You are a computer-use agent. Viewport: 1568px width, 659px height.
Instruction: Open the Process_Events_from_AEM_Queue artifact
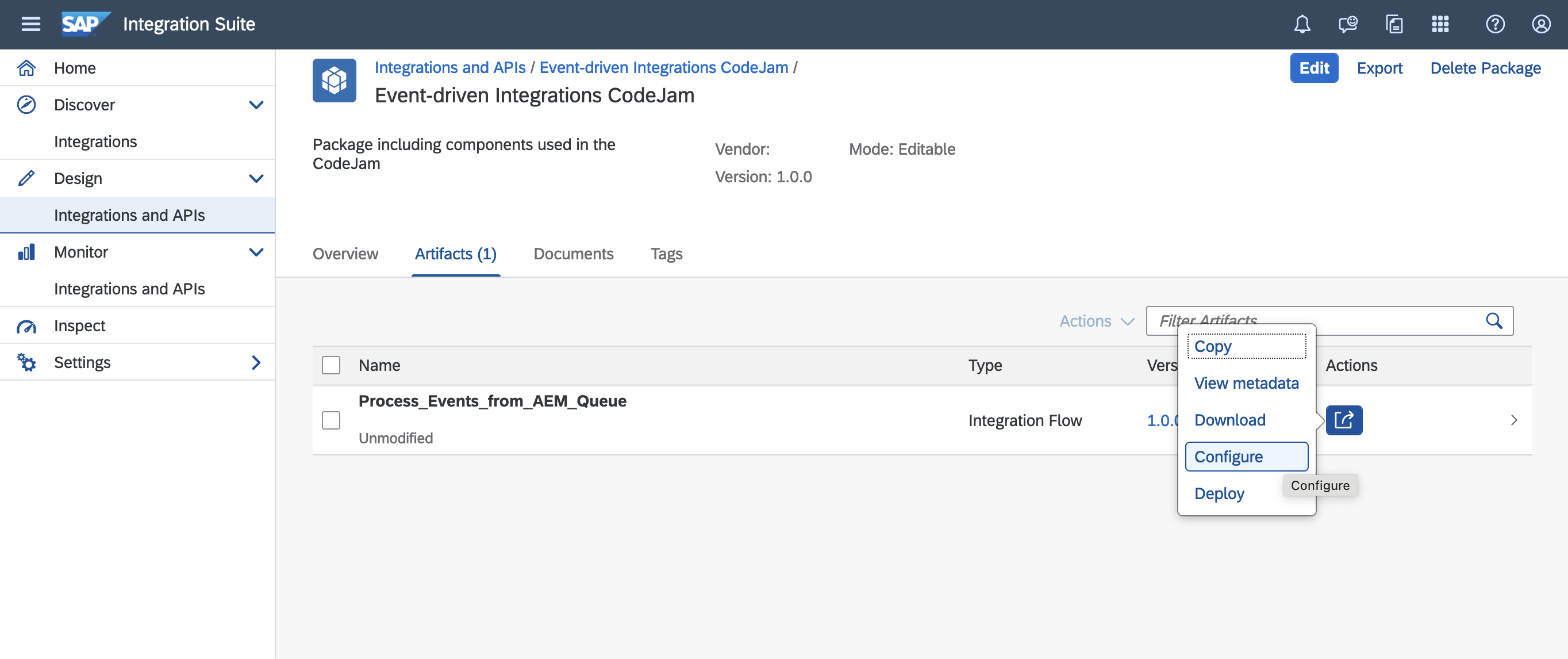click(x=492, y=401)
